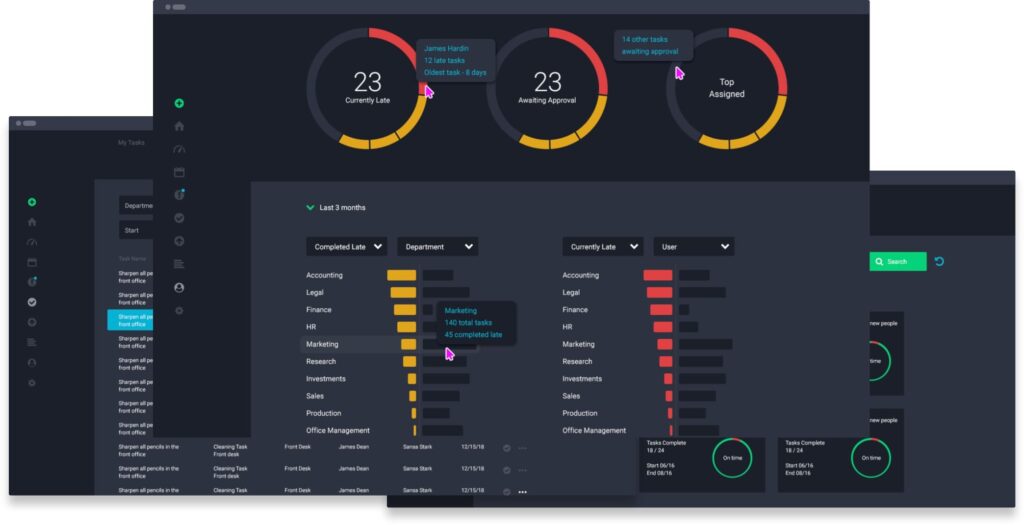This screenshot has height=525, width=1024.
Task: Open the dashboard gauge icon in front sidebar
Action: click(179, 149)
